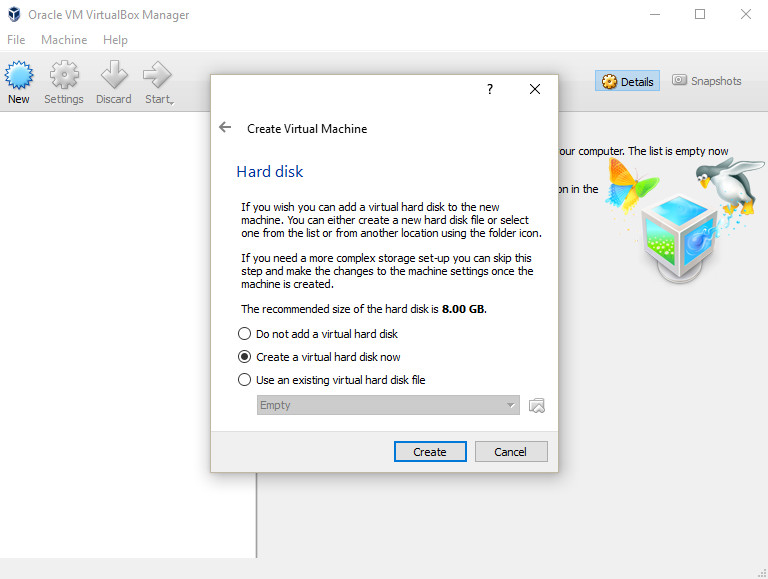The width and height of the screenshot is (768, 579).
Task: Close the VirtualBox Manager window
Action: click(x=745, y=14)
